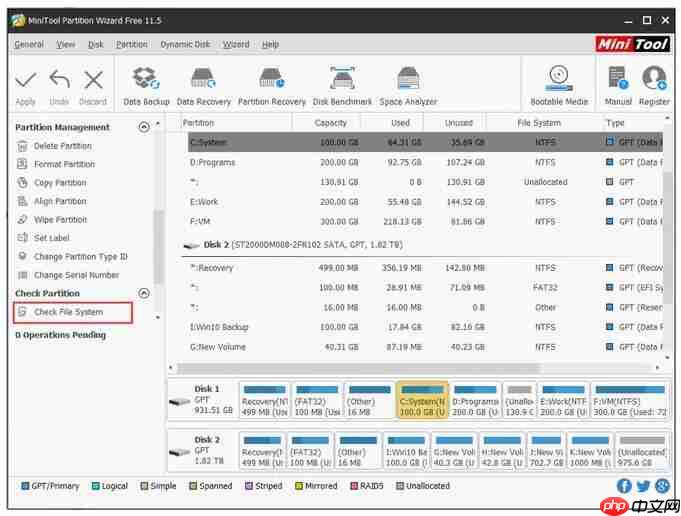Screen dimensions: 681x516
Task: Sort the list by the Capacity column
Action: [331, 123]
